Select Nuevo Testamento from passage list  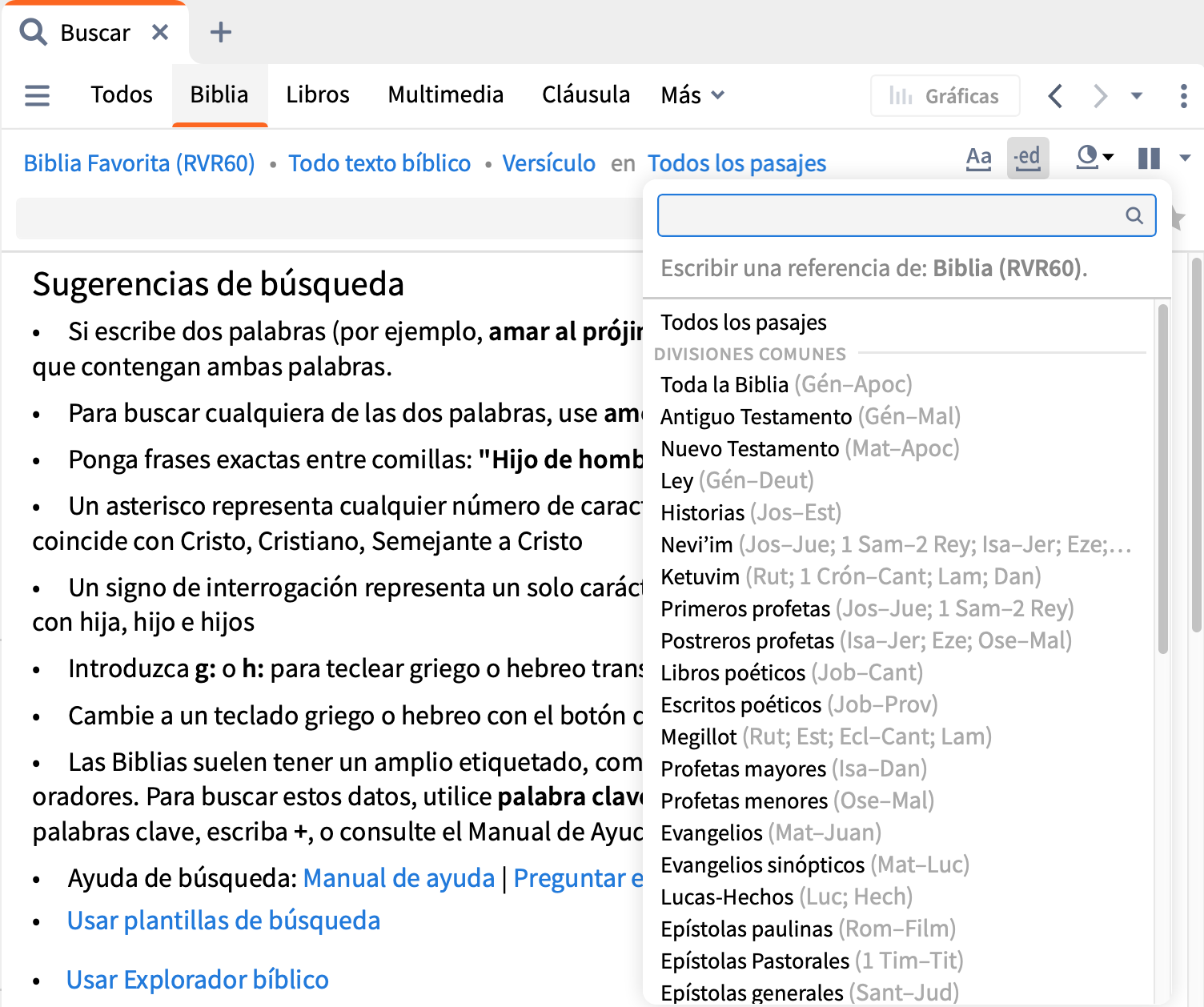(749, 449)
